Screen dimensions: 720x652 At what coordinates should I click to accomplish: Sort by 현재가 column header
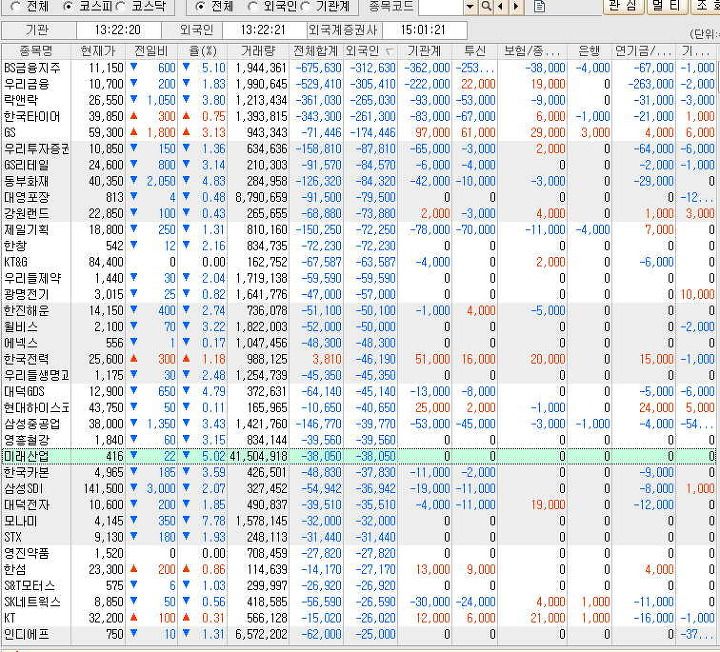tap(98, 51)
